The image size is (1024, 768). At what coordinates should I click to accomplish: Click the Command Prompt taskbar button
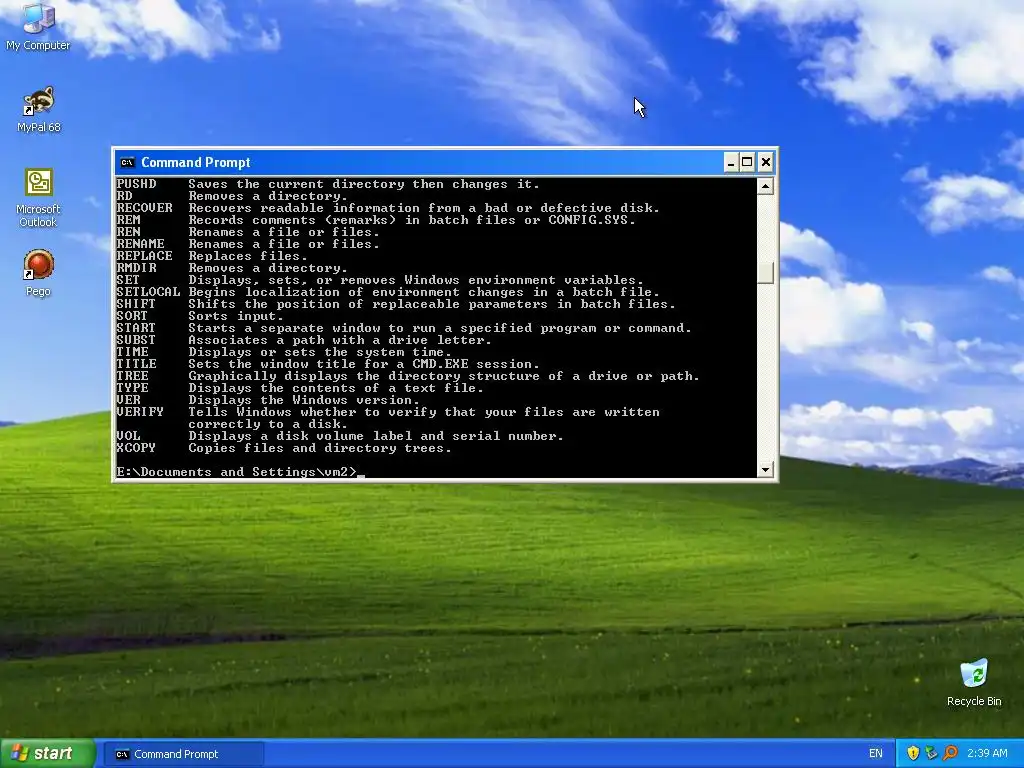[184, 754]
